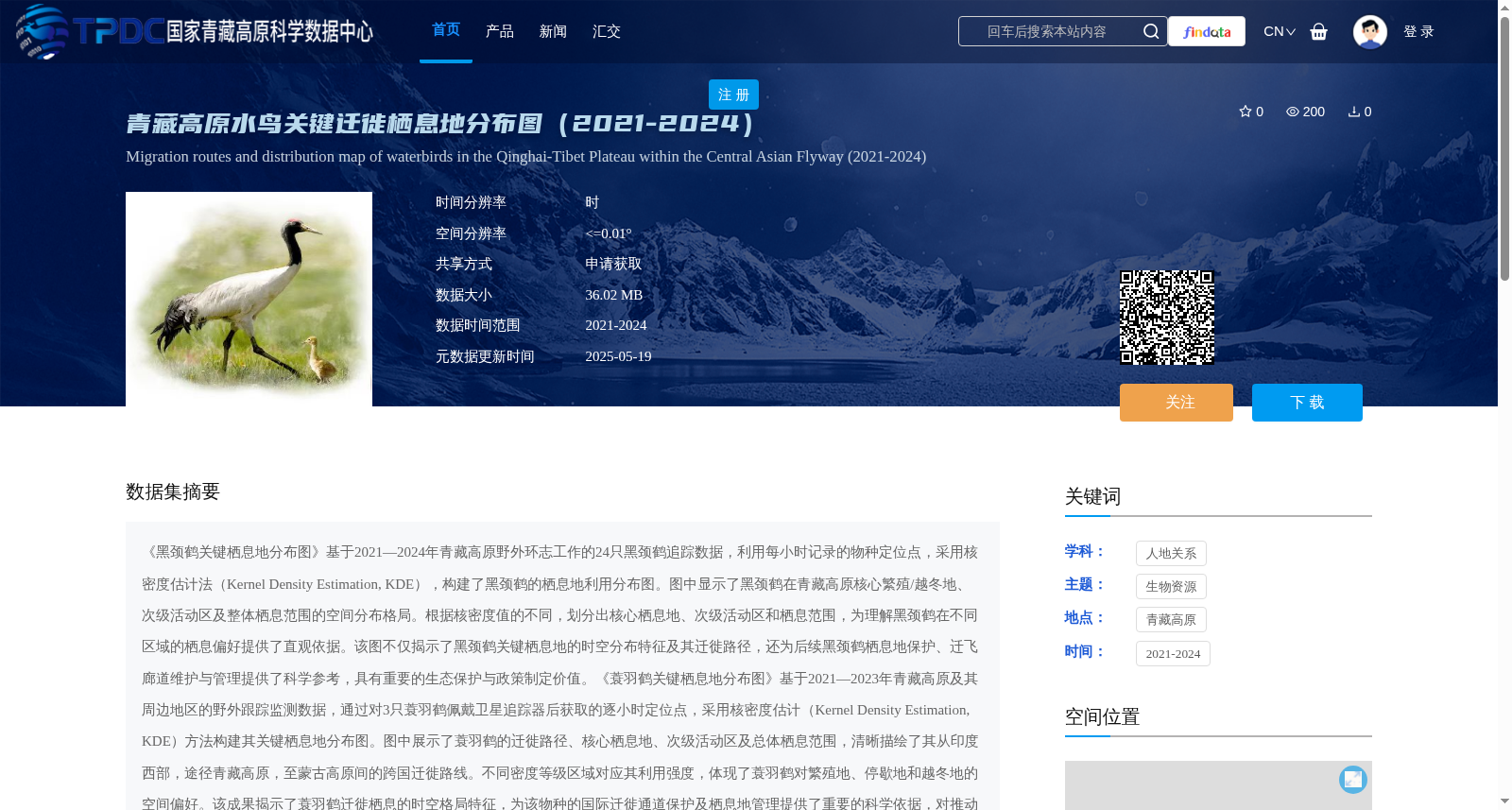
Task: Open the 汇交 menu
Action: 607,31
